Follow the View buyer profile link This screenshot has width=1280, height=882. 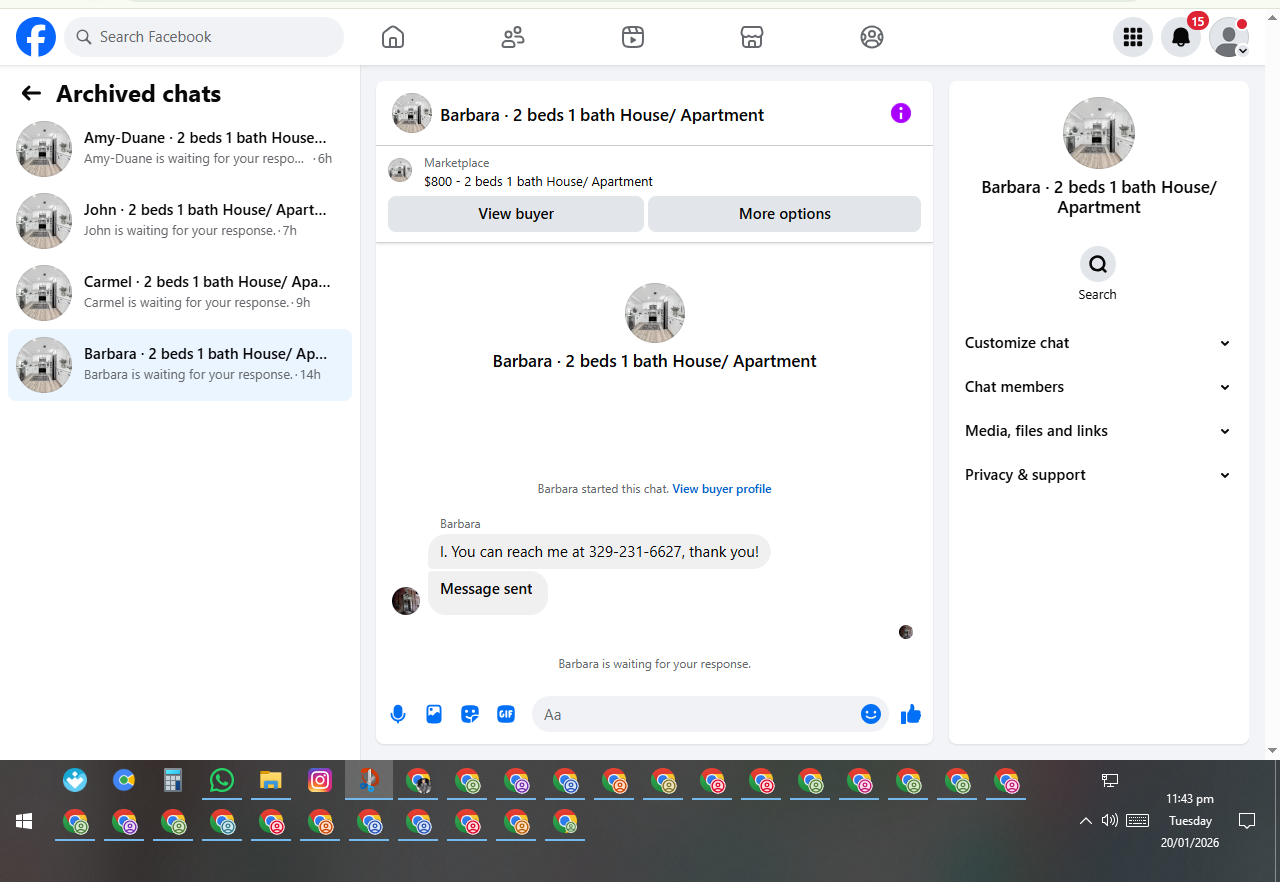tap(722, 489)
